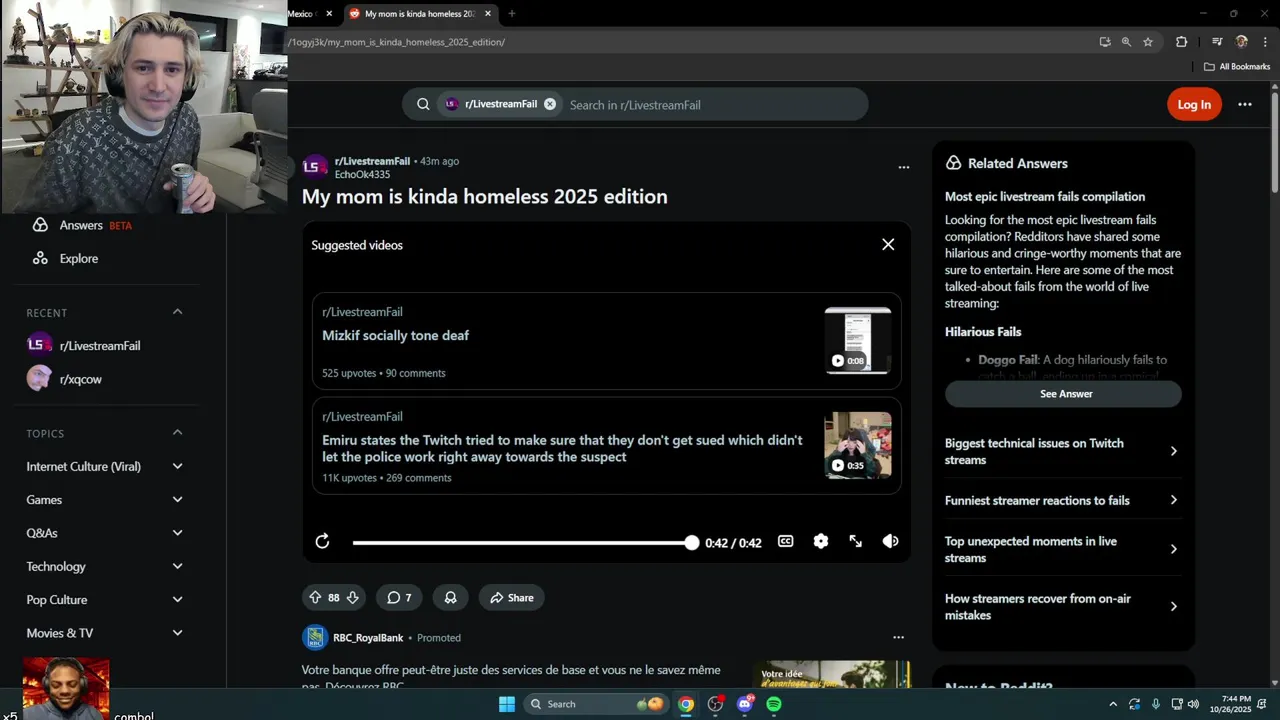Open Biggest technical issues on Twitch streams
This screenshot has width=1280, height=720.
(x=1063, y=451)
